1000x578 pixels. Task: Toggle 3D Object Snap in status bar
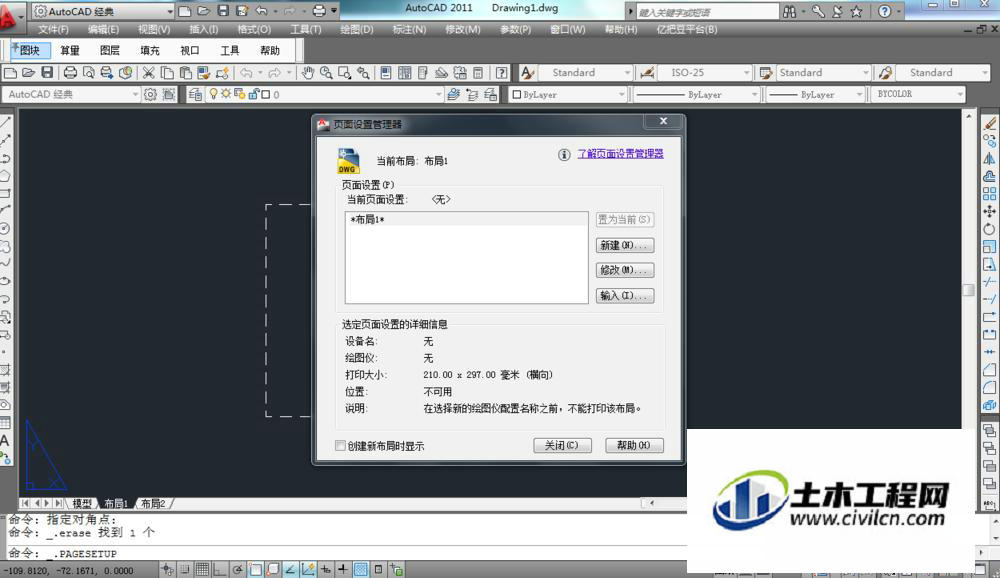tap(273, 569)
